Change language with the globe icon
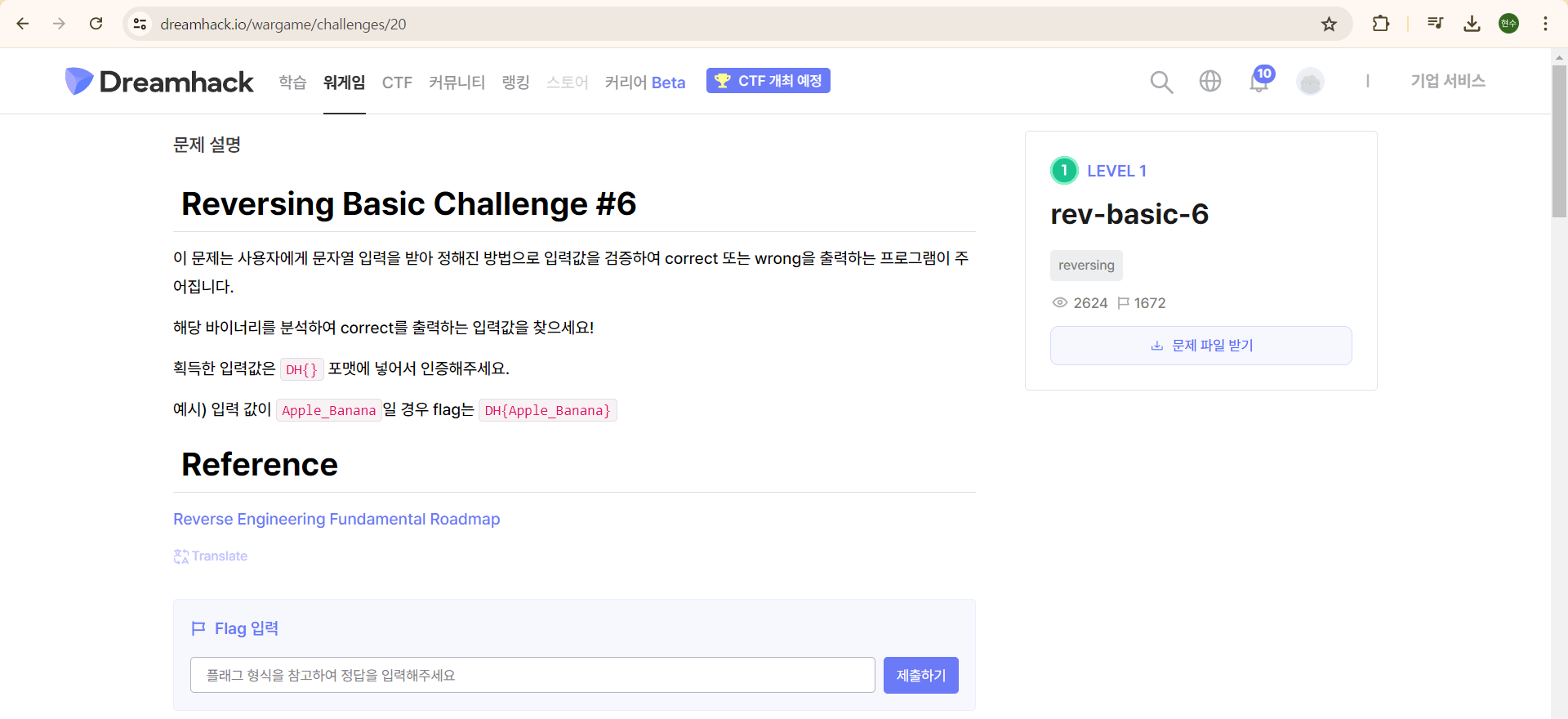This screenshot has width=1568, height=719. [x=1210, y=81]
